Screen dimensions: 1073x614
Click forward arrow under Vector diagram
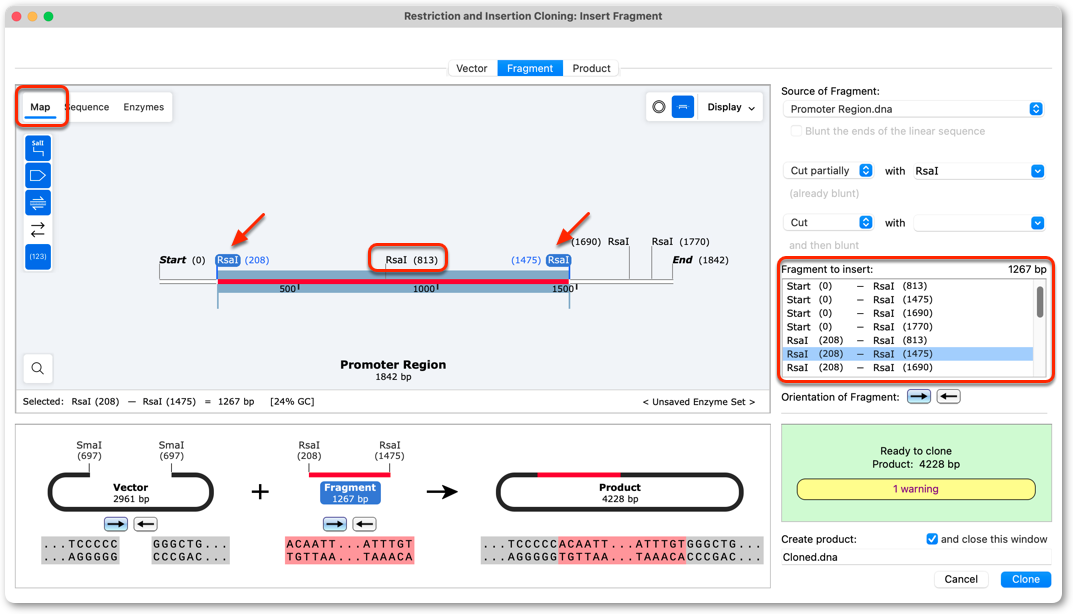116,524
